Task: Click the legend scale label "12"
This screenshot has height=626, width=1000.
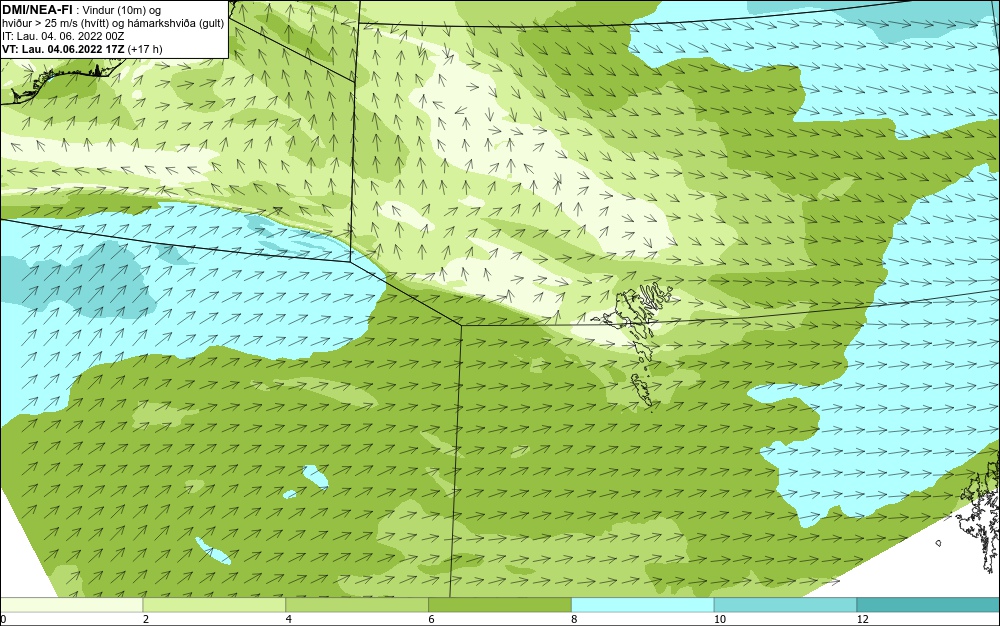Action: pyautogui.click(x=863, y=619)
